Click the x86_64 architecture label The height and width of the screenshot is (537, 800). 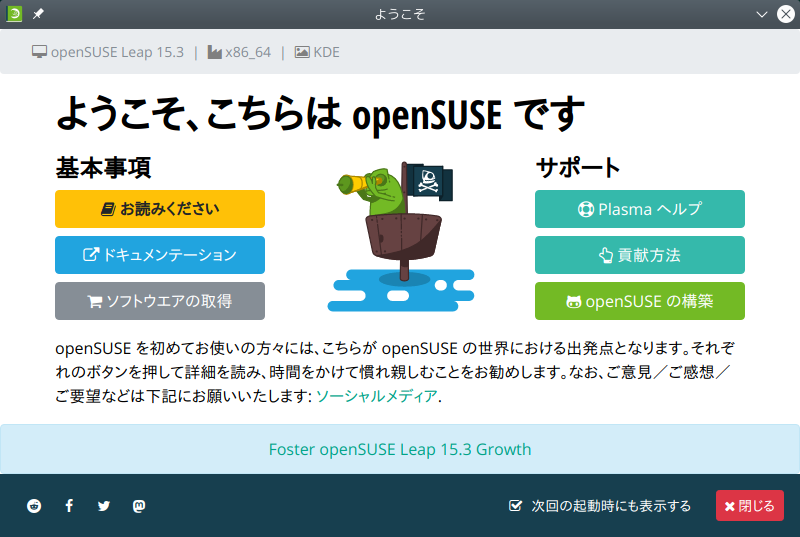click(248, 52)
